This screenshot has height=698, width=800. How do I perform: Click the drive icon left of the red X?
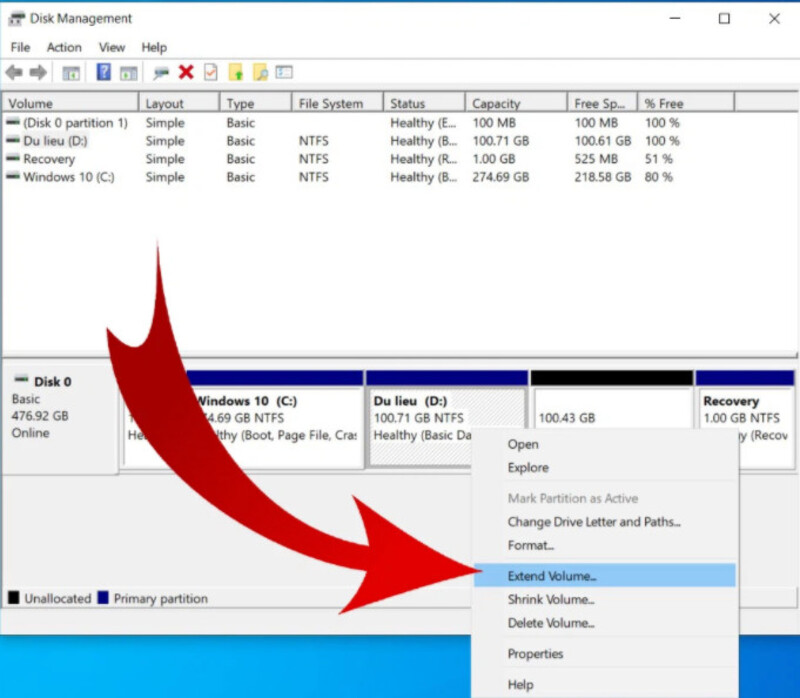coord(161,73)
